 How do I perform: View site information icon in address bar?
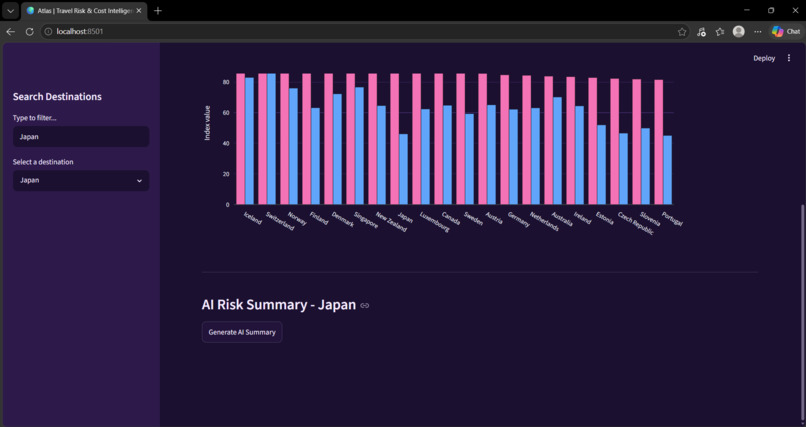tap(48, 31)
